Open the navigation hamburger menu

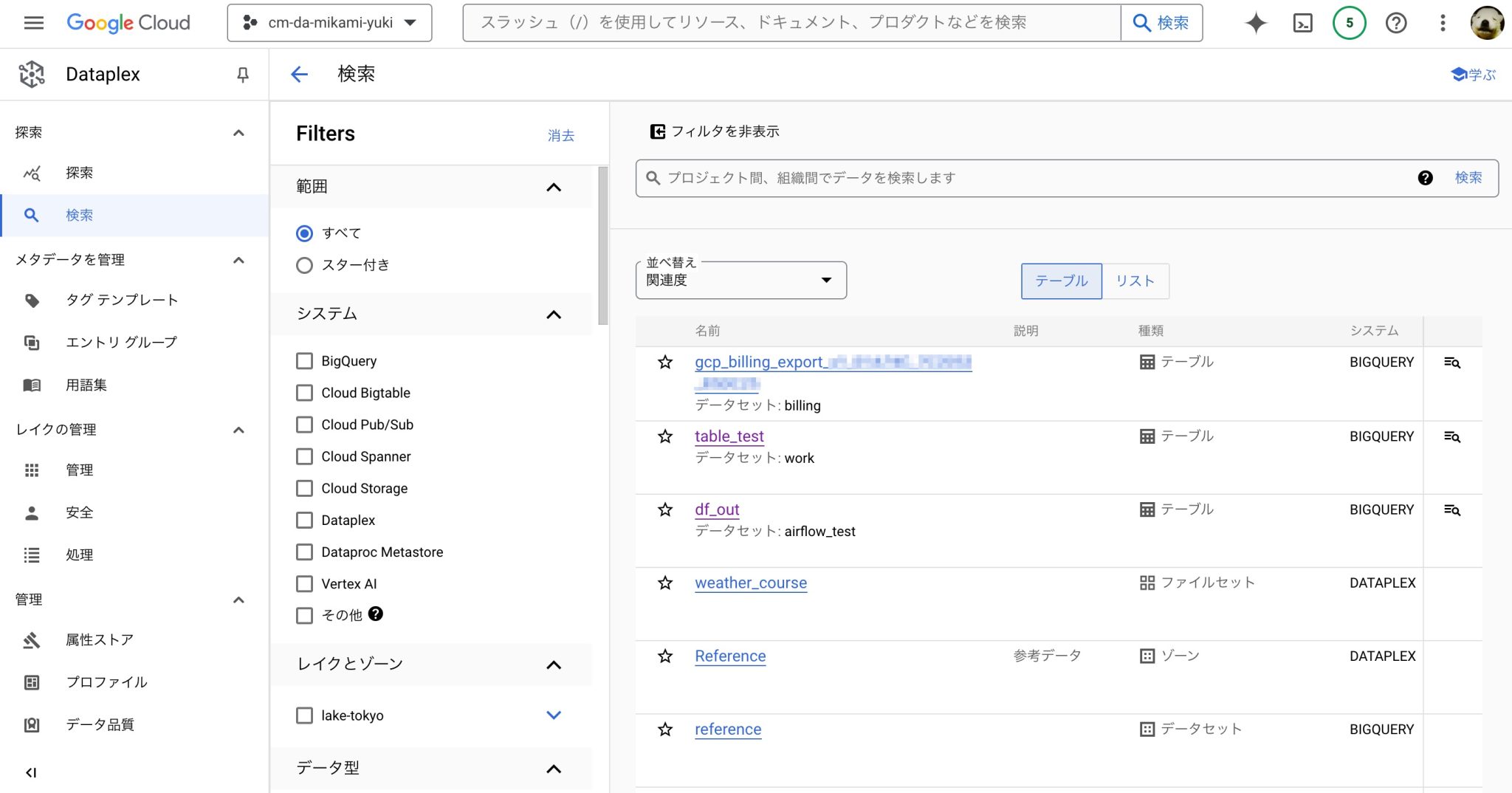click(33, 23)
